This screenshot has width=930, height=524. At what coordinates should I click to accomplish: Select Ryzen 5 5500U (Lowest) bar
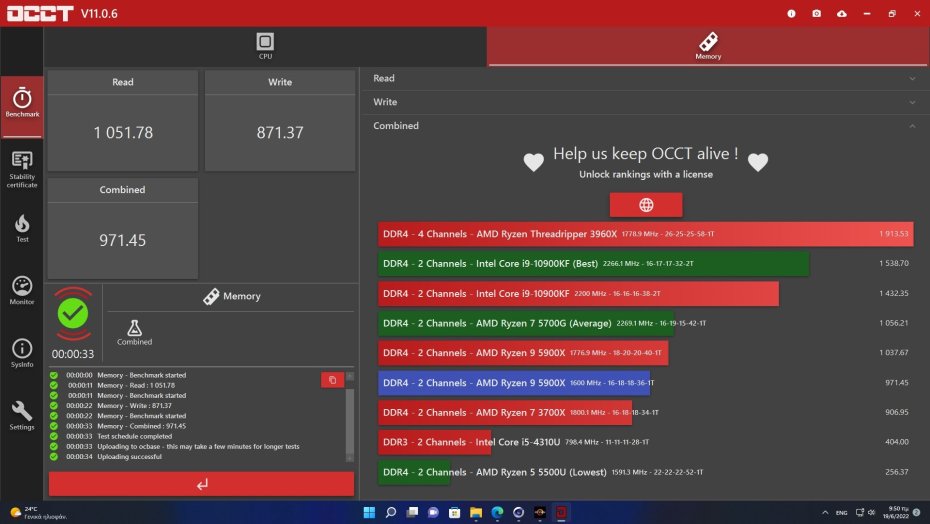point(415,472)
